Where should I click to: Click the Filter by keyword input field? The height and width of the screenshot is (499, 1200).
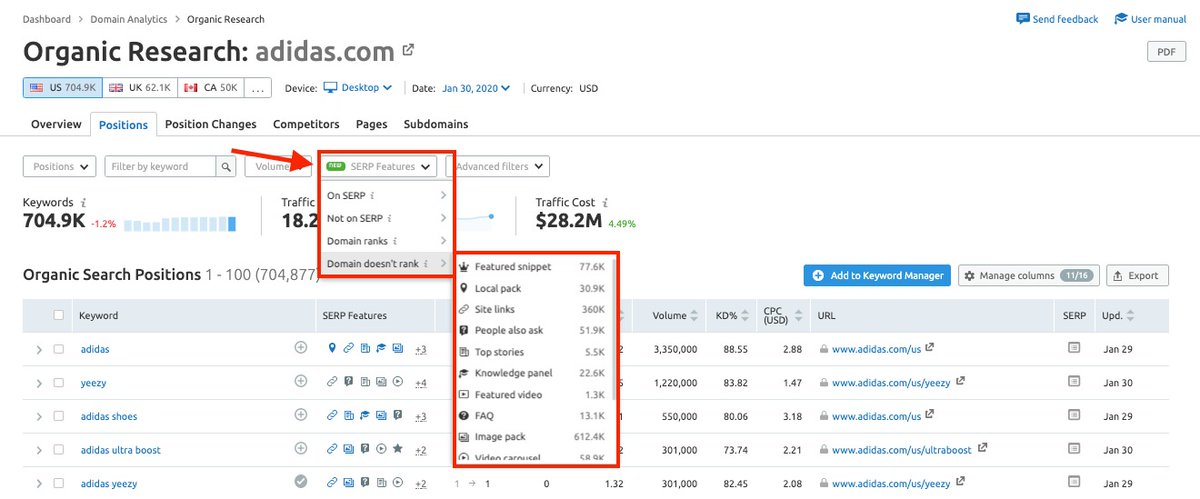(x=160, y=167)
